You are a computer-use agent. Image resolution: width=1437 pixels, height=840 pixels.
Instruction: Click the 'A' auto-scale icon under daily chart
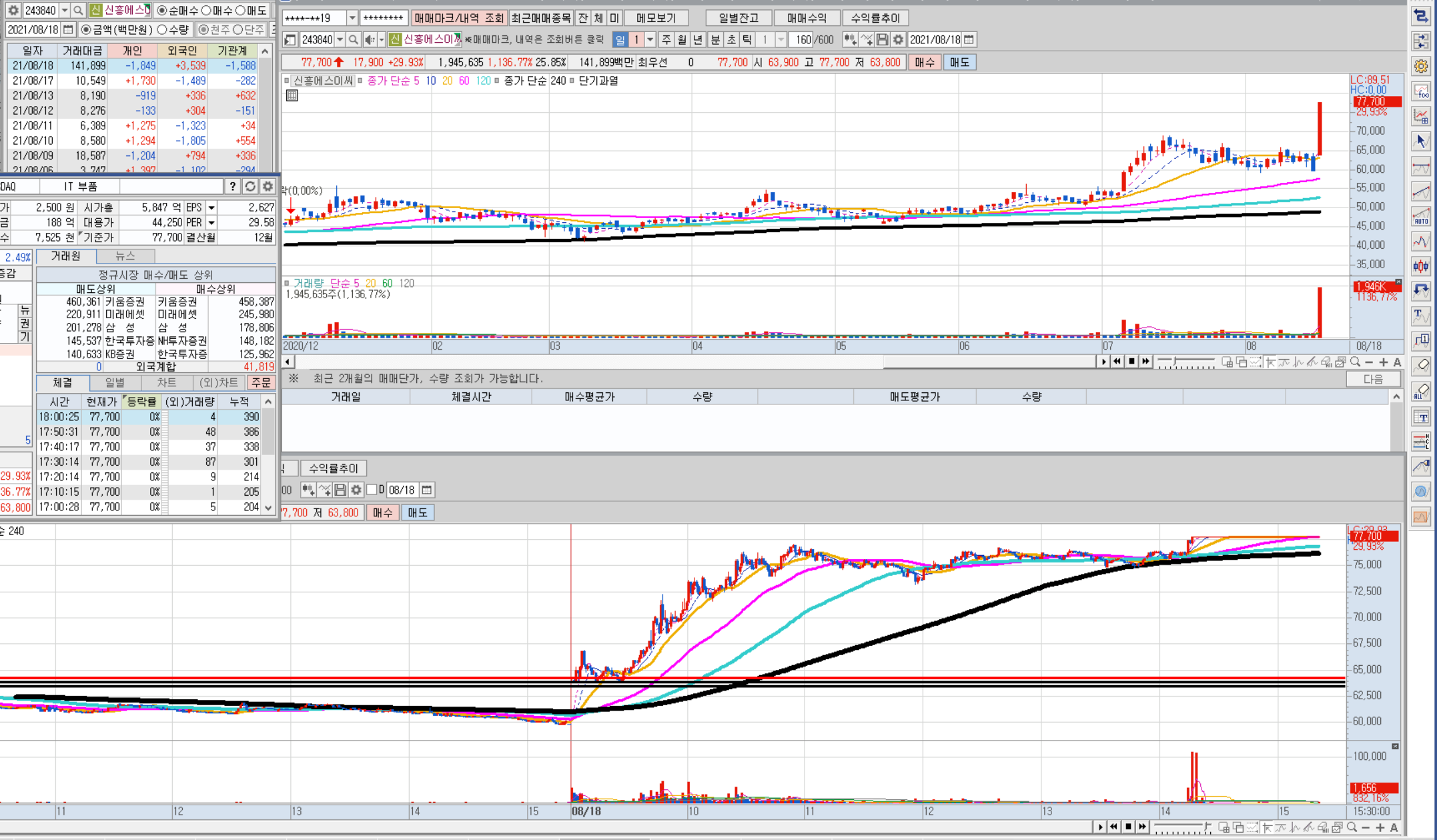click(x=1397, y=362)
